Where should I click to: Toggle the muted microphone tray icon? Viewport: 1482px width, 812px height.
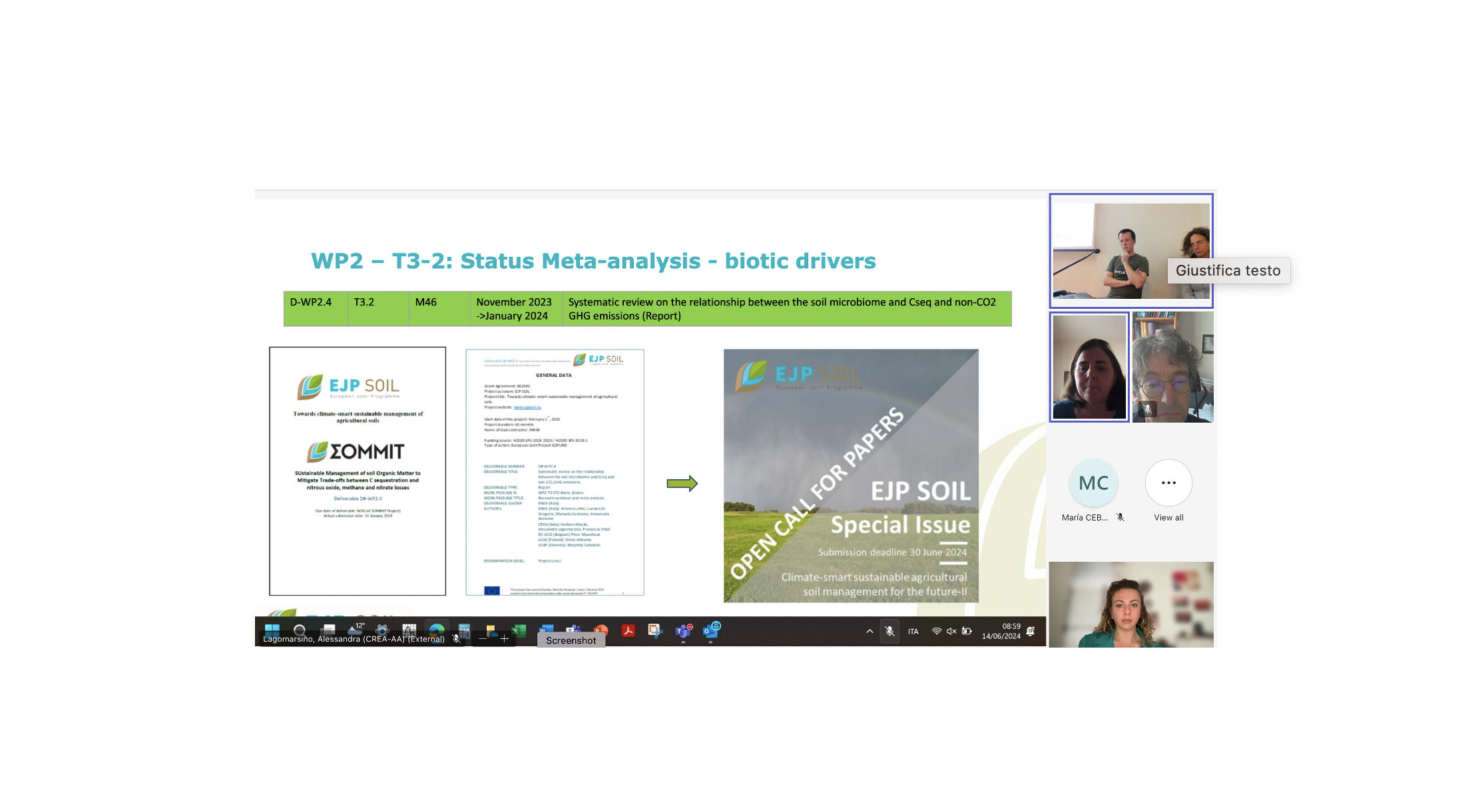tap(889, 631)
